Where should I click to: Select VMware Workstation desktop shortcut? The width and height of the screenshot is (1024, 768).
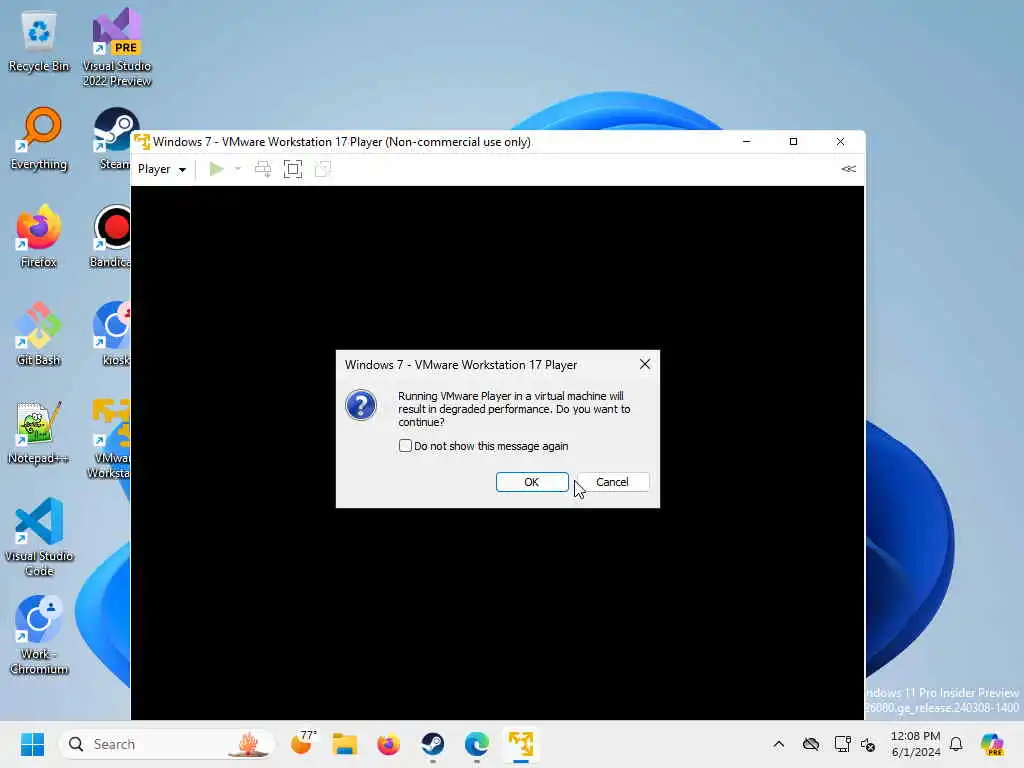click(109, 439)
